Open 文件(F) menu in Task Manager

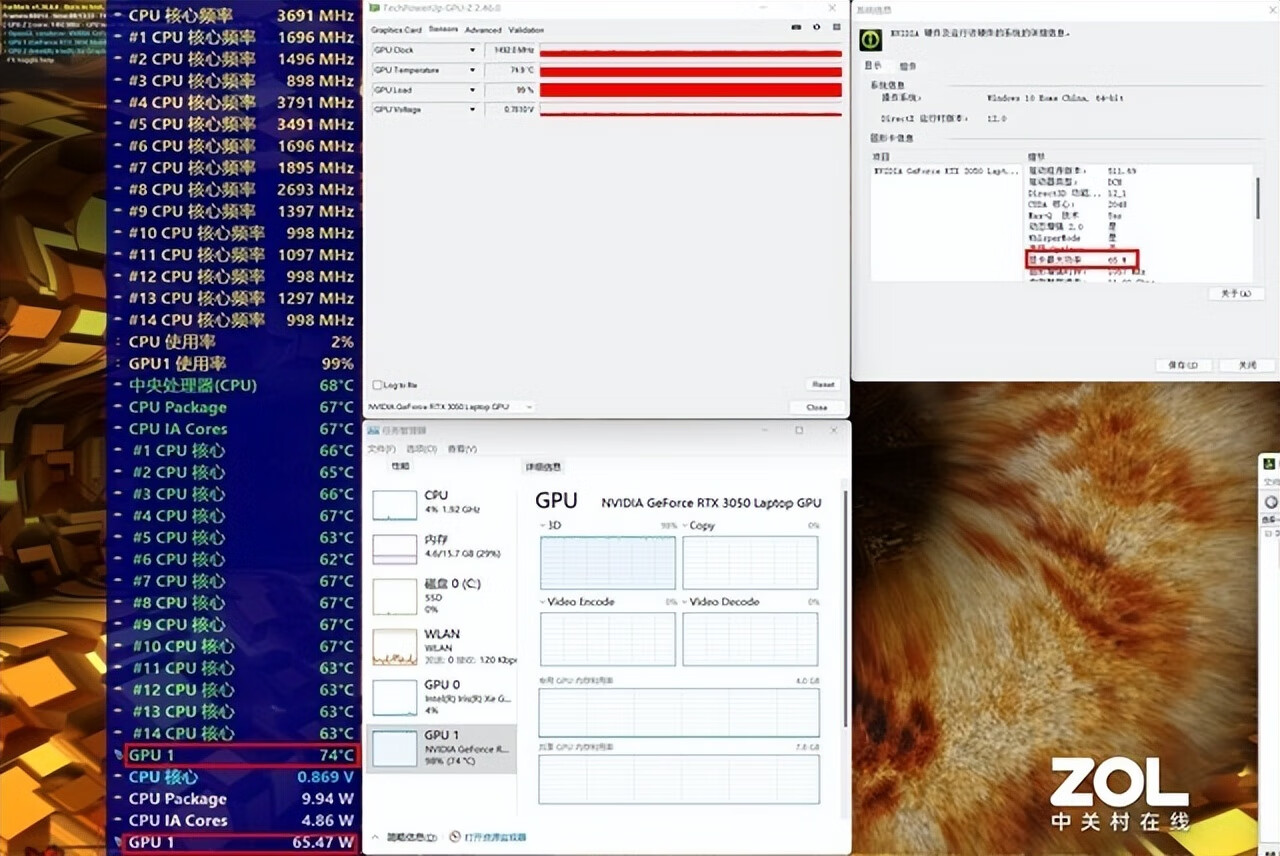(x=381, y=449)
